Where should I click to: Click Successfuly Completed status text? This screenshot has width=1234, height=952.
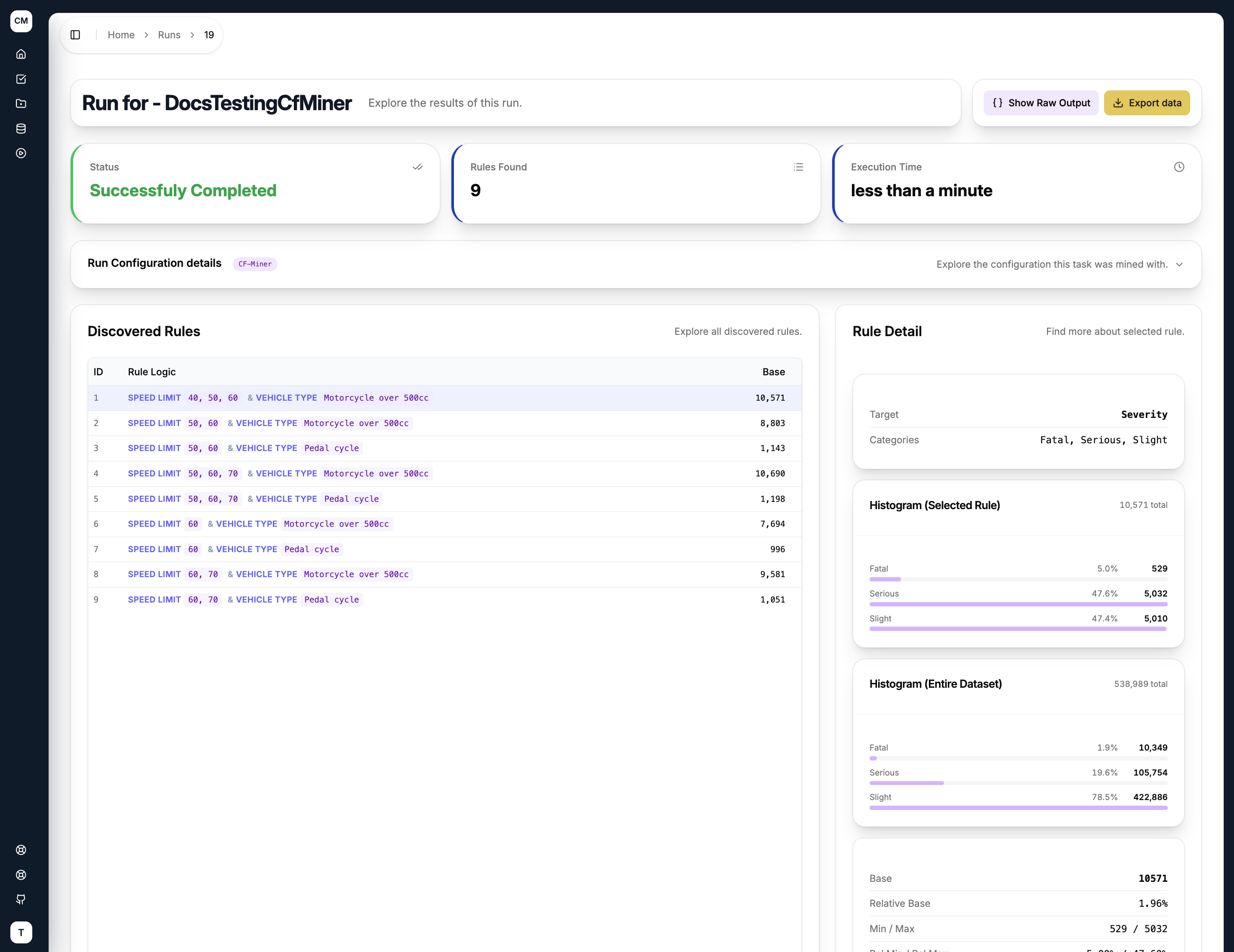coord(183,191)
